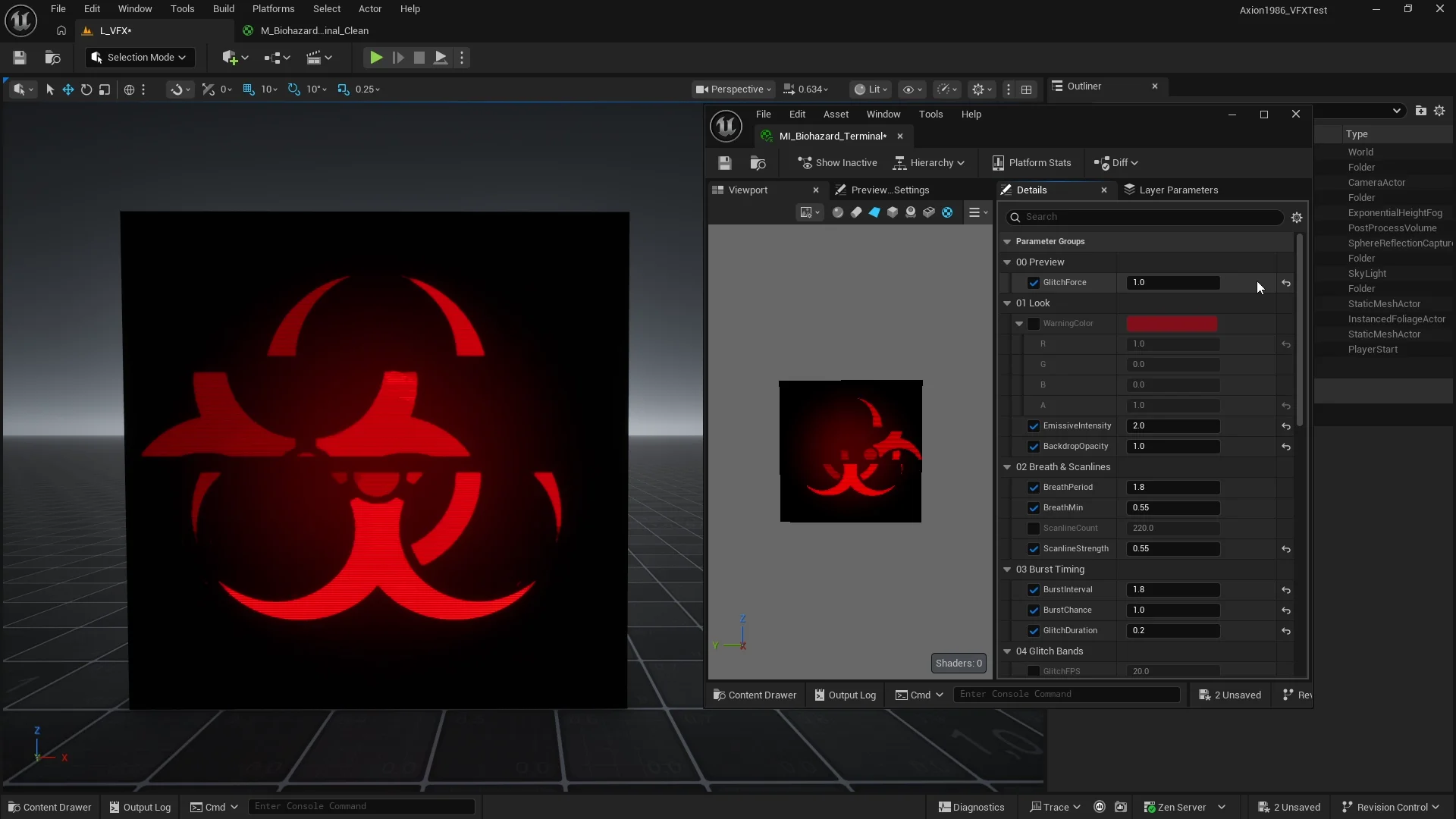The image size is (1456, 819).
Task: Select the translate (move) gizmo tool
Action: (x=68, y=89)
